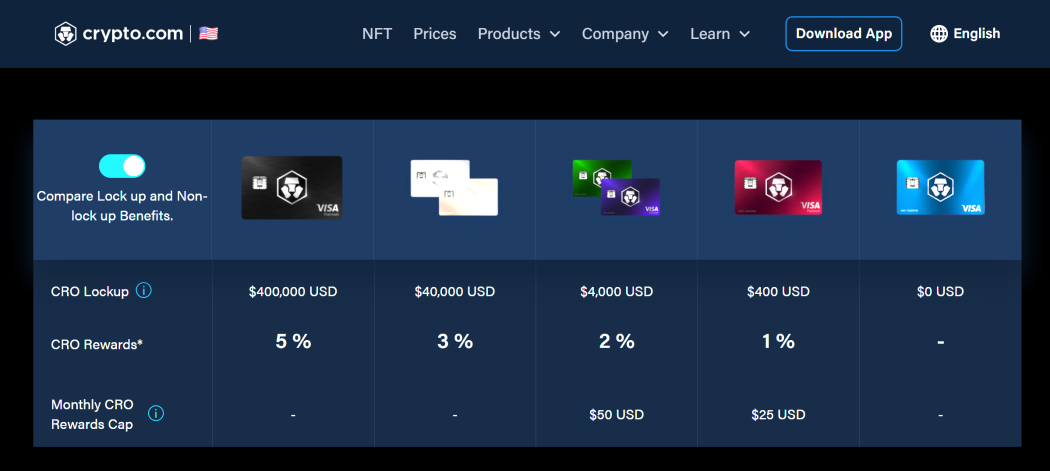Click the Monthly CRO Rewards Cap label

92,414
